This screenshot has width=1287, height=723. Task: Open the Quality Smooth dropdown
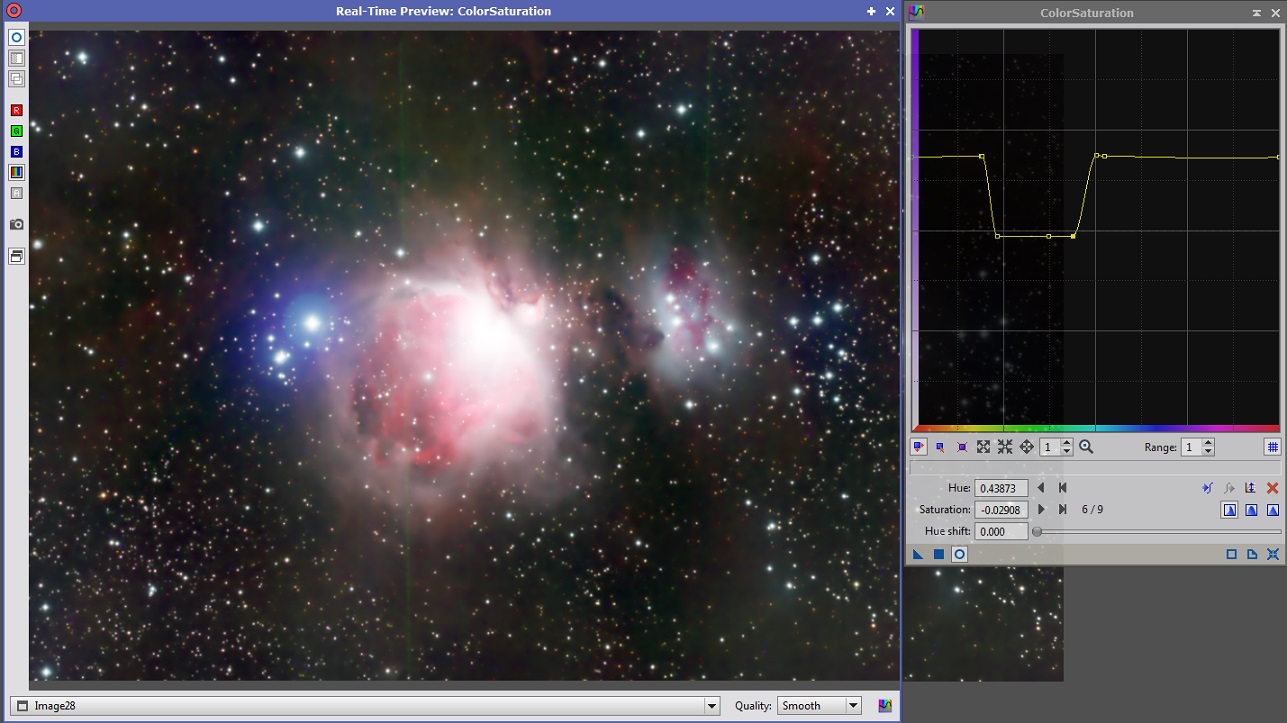819,706
